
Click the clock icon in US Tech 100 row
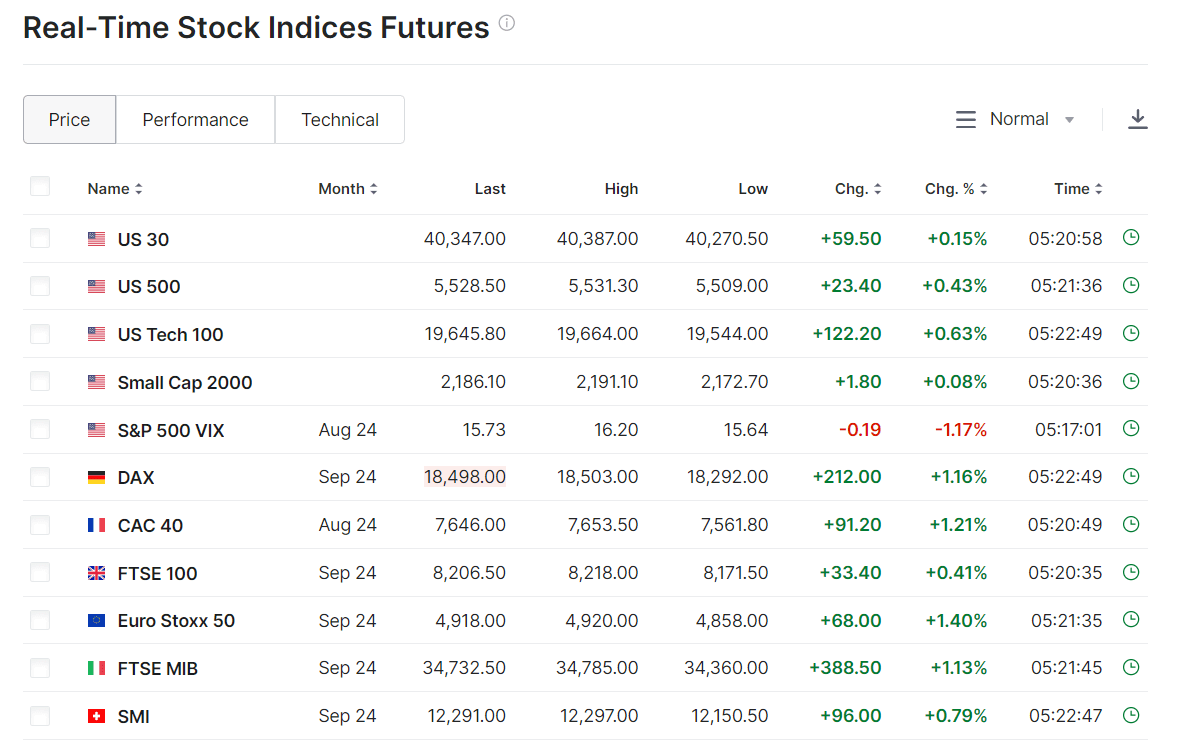pyautogui.click(x=1131, y=333)
